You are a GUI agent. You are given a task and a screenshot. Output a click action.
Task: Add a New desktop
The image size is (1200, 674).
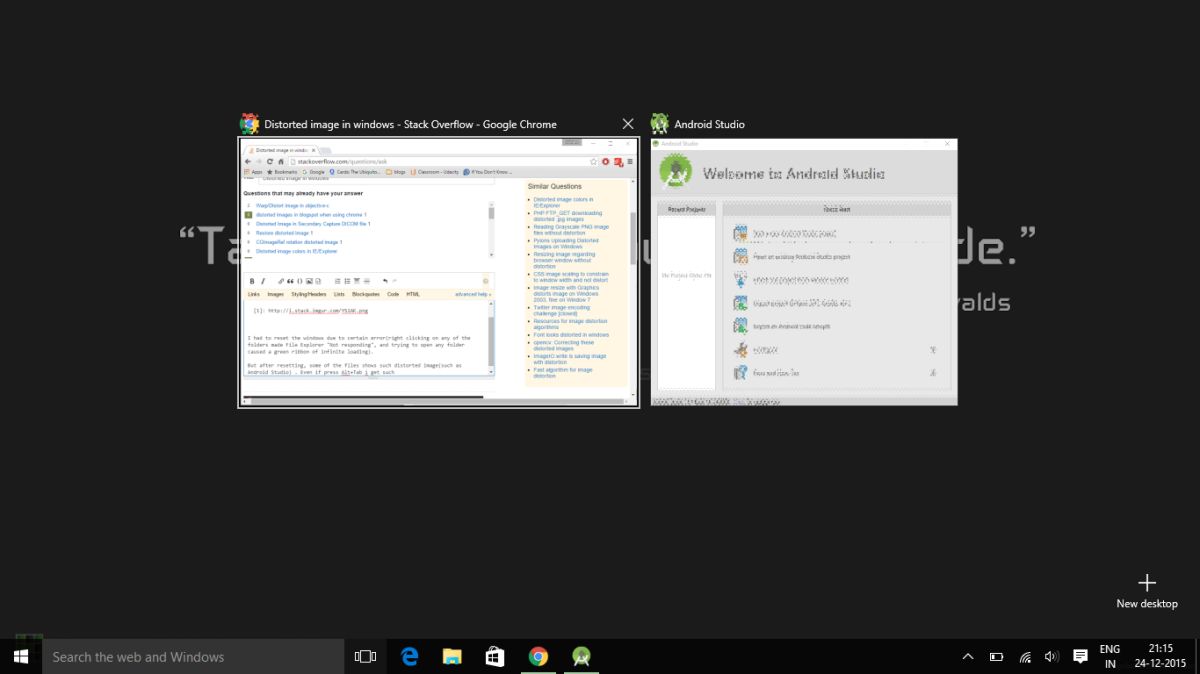click(1147, 591)
